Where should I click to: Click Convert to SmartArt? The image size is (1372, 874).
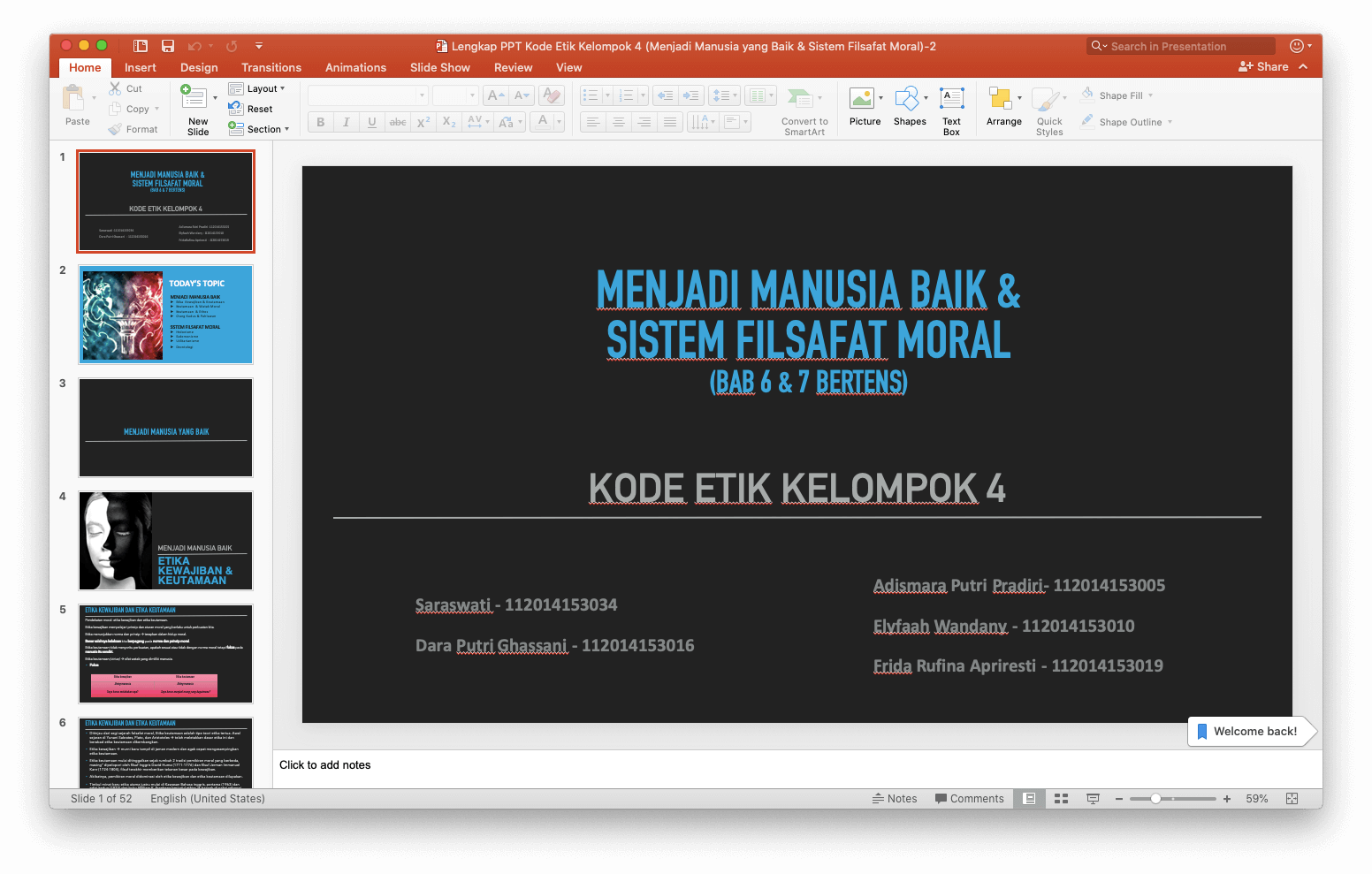804,110
